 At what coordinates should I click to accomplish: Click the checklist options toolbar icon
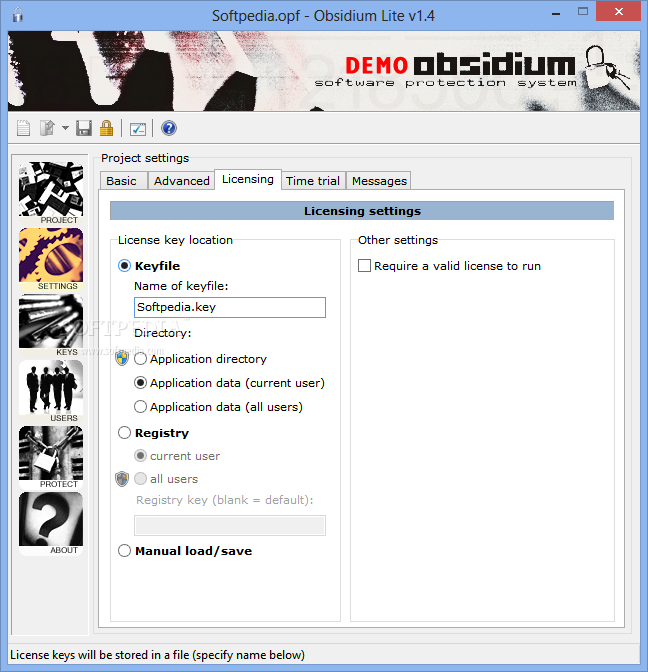(x=138, y=129)
